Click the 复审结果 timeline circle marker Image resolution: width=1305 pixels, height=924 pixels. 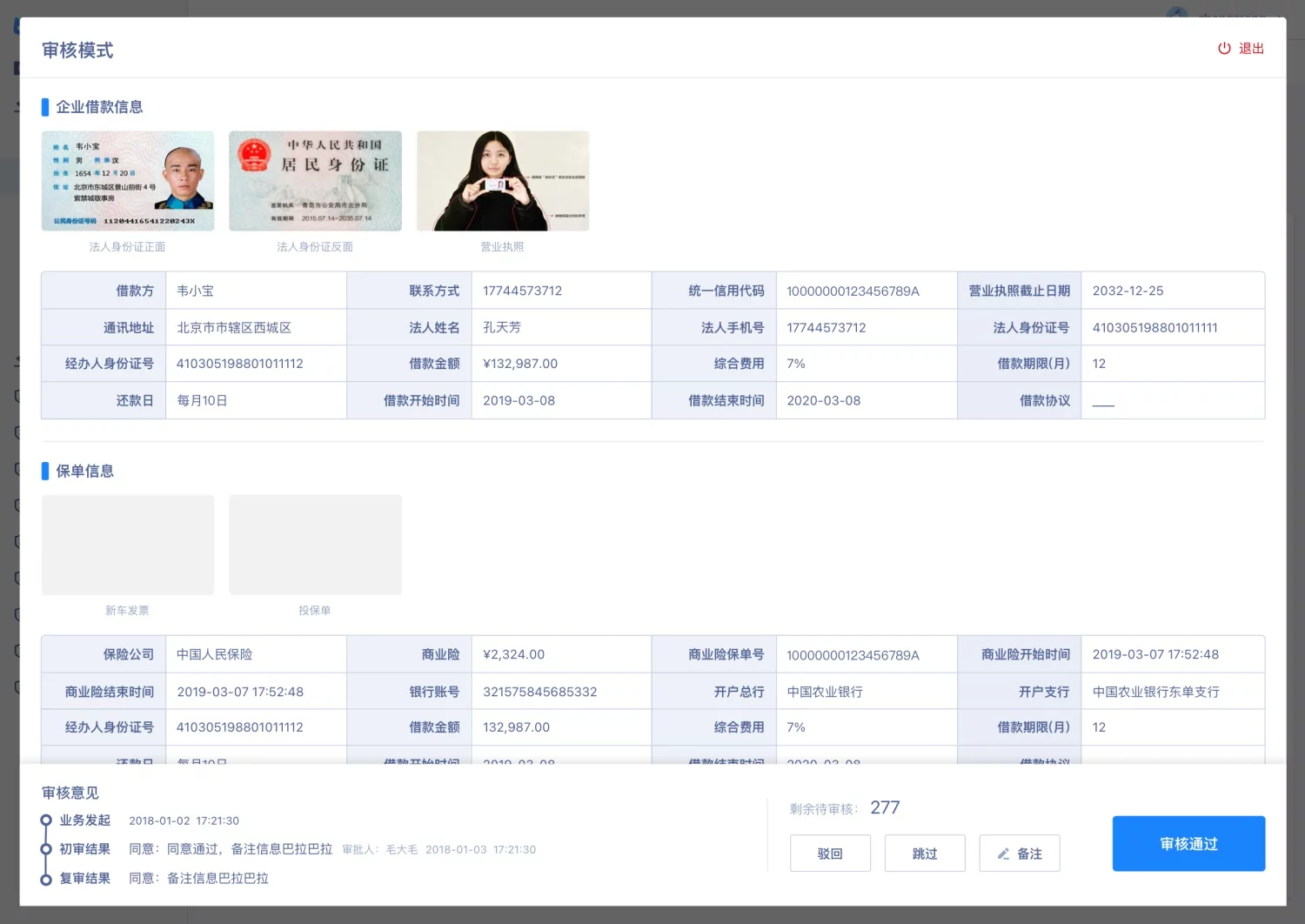tap(46, 879)
